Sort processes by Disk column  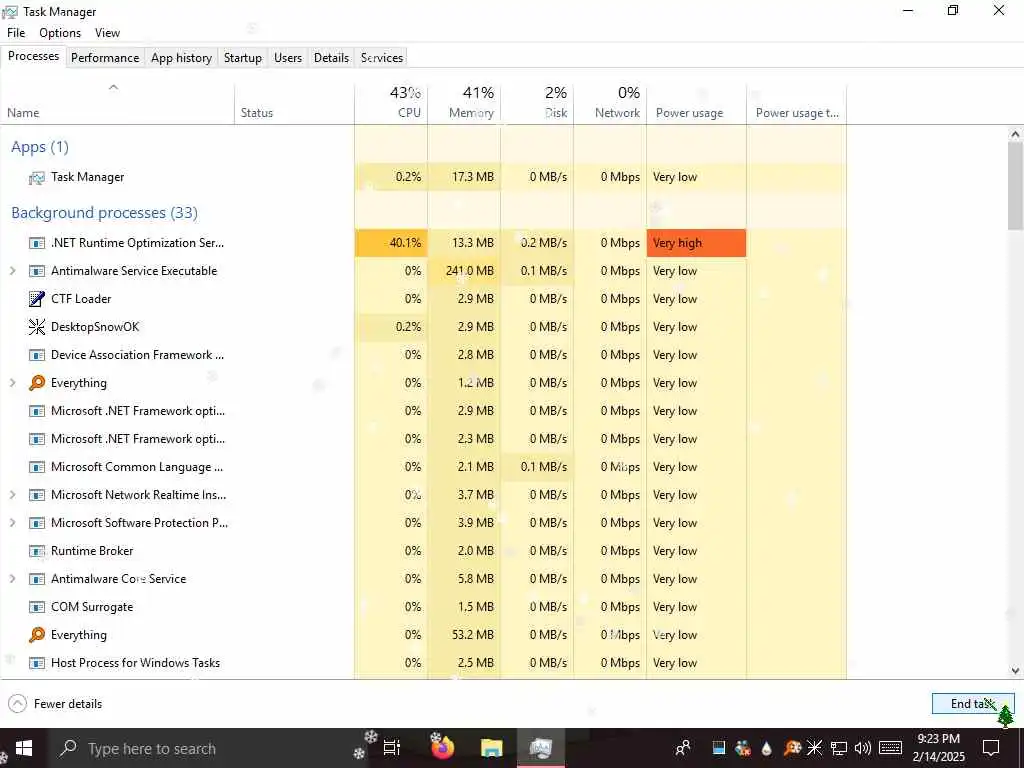point(537,104)
